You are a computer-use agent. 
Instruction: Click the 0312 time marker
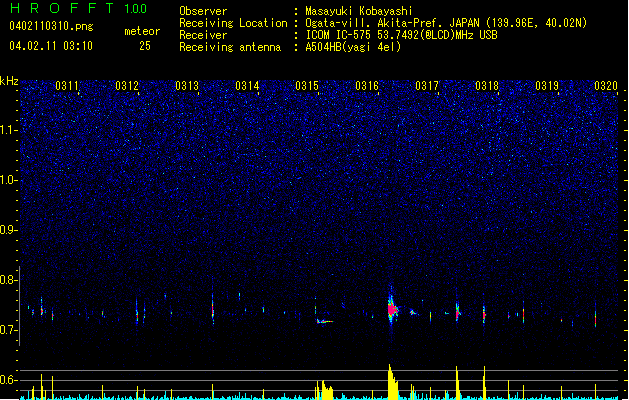click(127, 86)
